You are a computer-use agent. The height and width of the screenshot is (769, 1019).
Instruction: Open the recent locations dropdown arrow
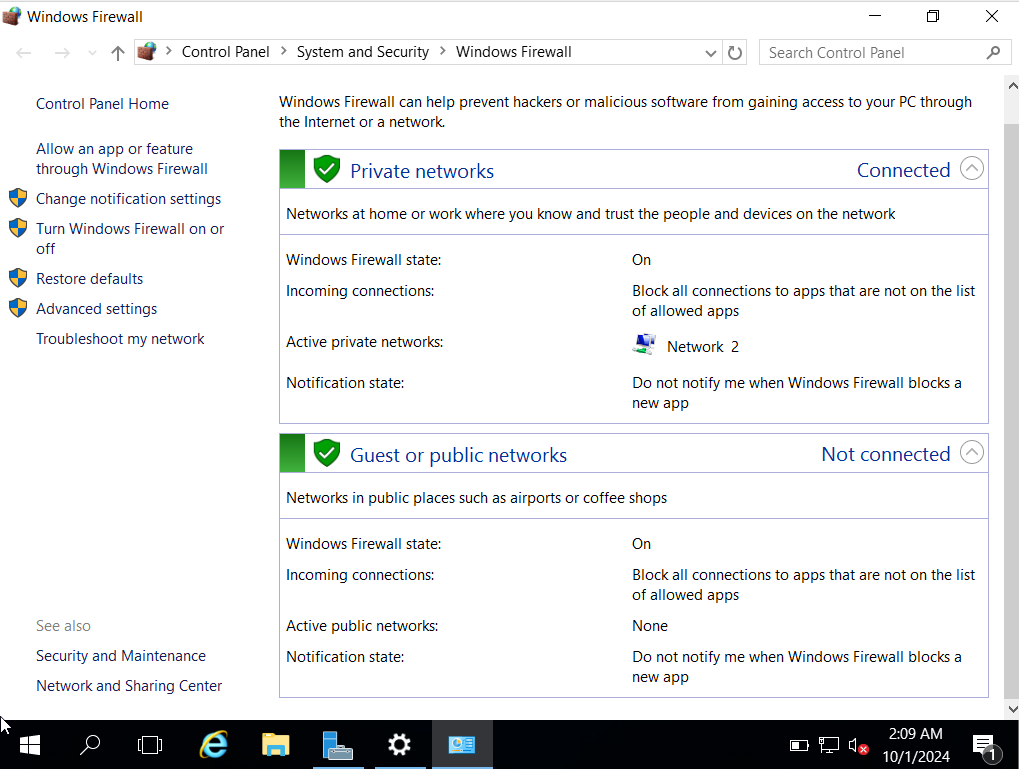pyautogui.click(x=92, y=53)
